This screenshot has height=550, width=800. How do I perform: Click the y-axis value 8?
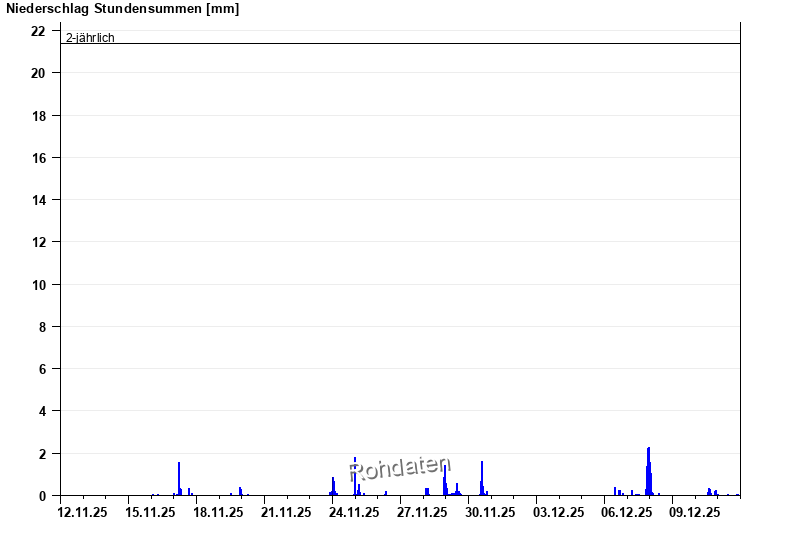[42, 327]
